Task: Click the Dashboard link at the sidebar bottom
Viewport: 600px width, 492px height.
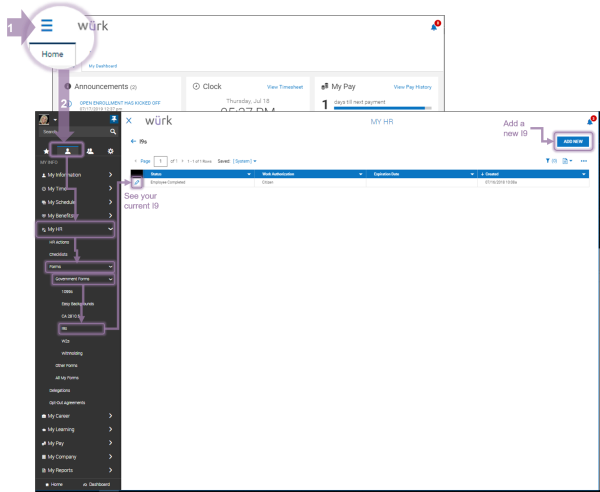Action: 96,484
